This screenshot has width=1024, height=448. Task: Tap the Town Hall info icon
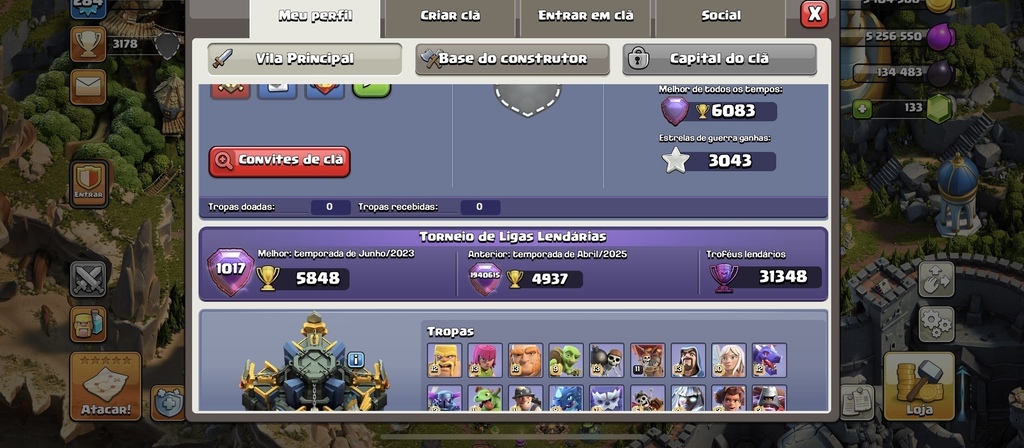click(355, 359)
